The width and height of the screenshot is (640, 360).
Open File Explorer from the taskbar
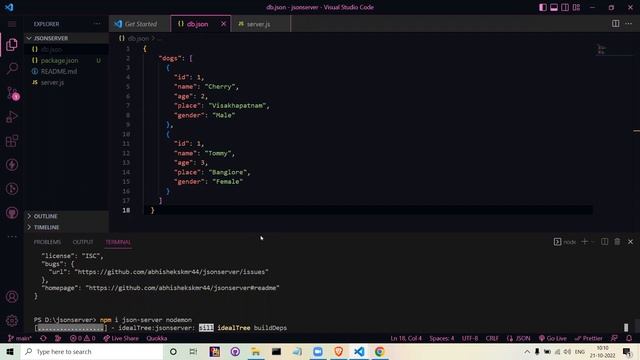256,351
